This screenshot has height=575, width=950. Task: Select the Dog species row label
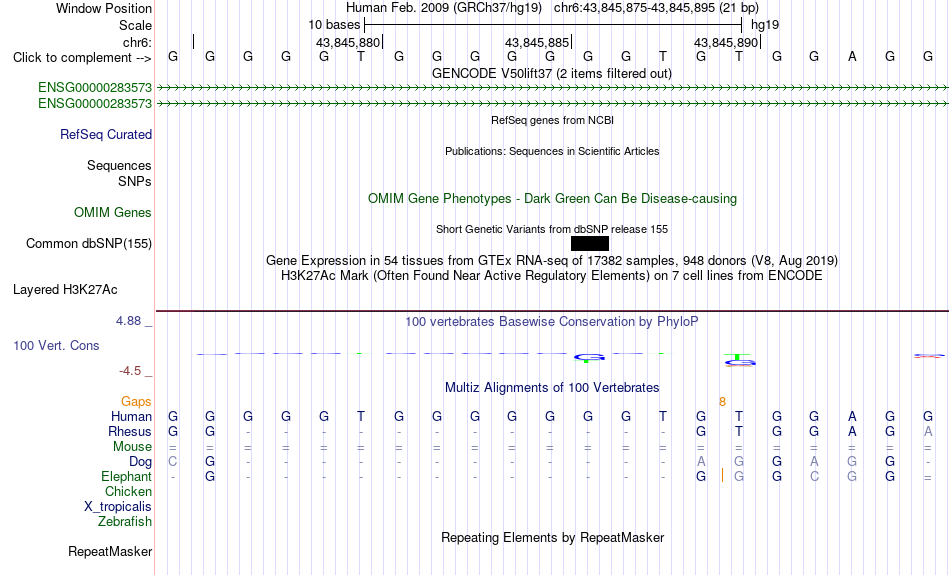point(140,462)
